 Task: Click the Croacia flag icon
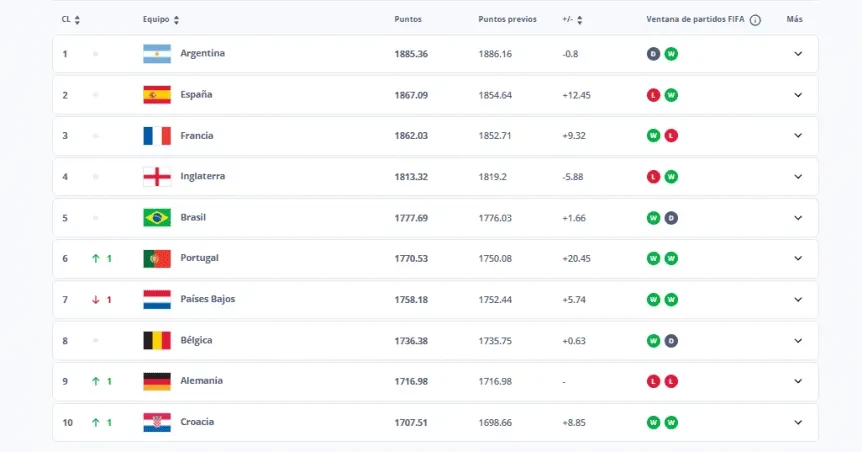coord(157,422)
